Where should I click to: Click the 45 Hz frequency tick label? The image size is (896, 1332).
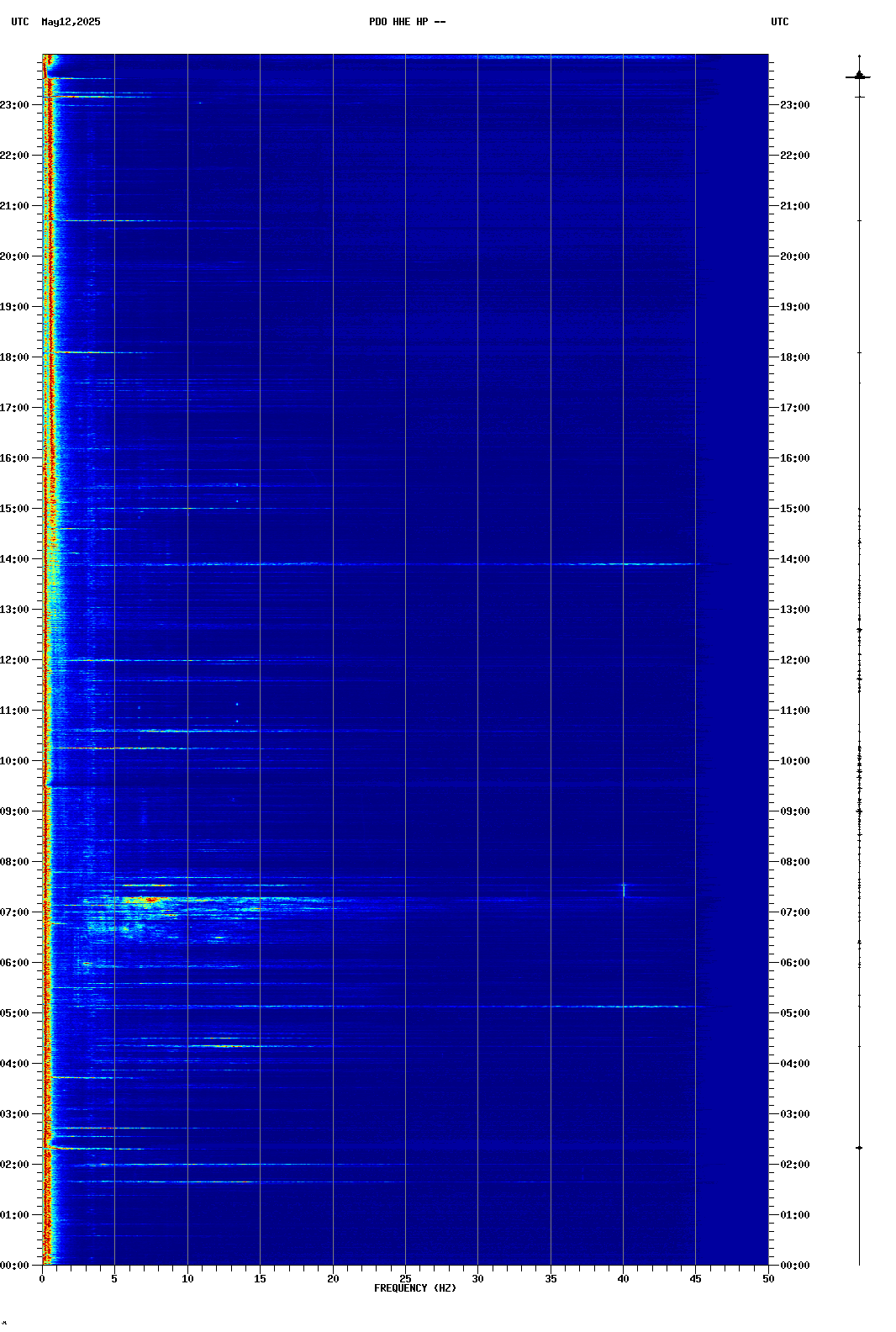pos(695,1279)
